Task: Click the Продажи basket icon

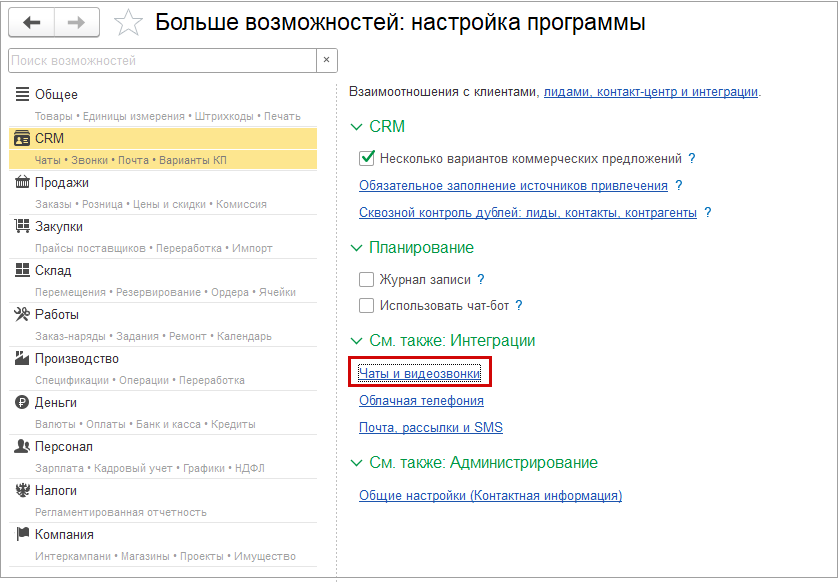Action: click(22, 182)
